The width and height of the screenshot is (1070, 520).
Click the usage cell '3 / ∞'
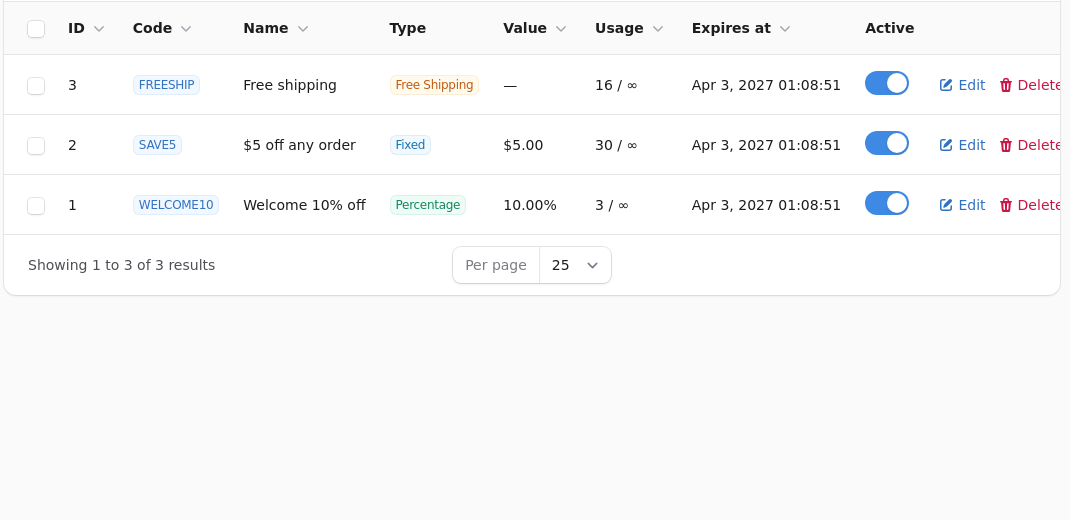point(612,205)
